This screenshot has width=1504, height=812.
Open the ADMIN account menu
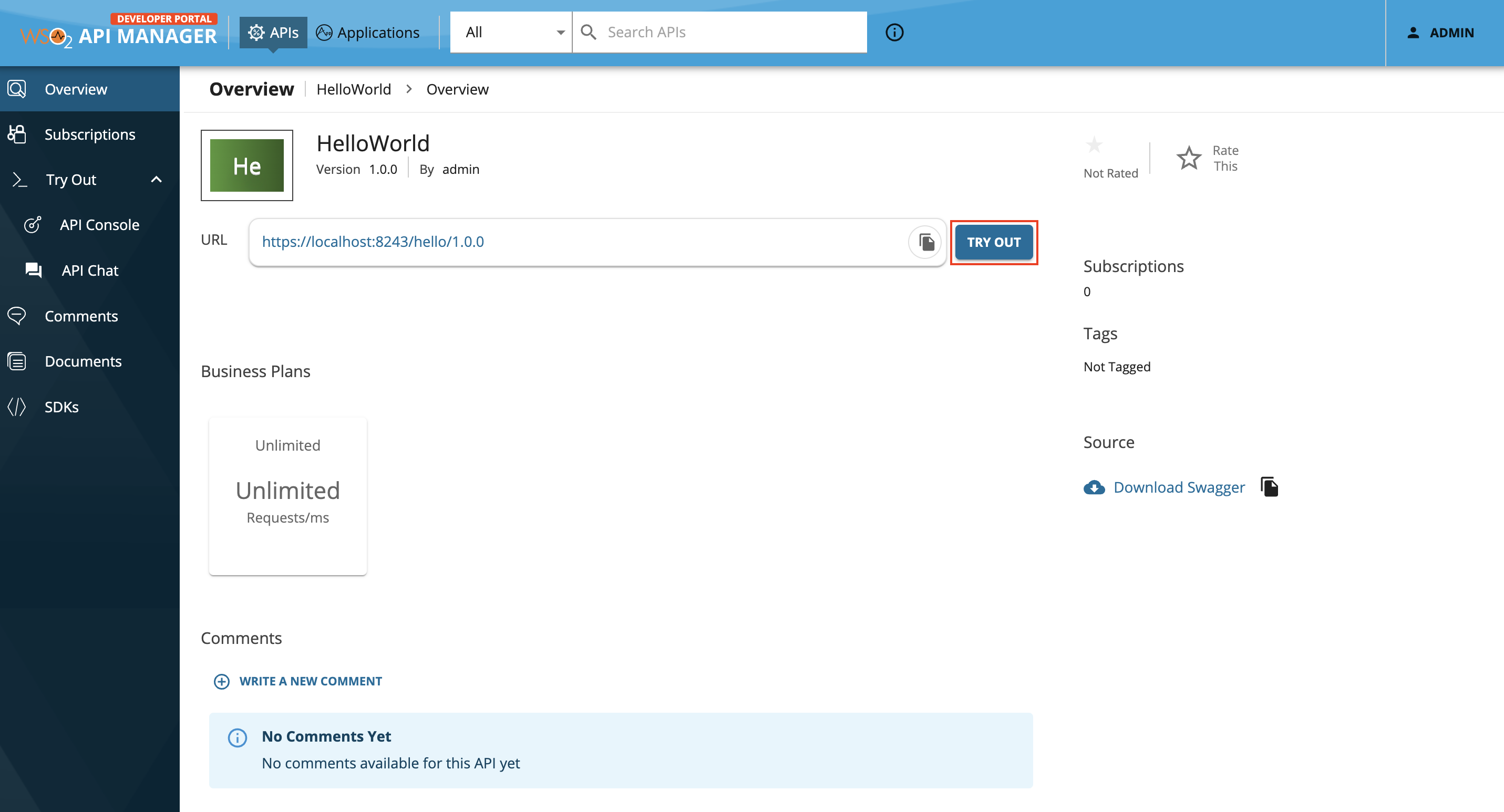[1441, 33]
